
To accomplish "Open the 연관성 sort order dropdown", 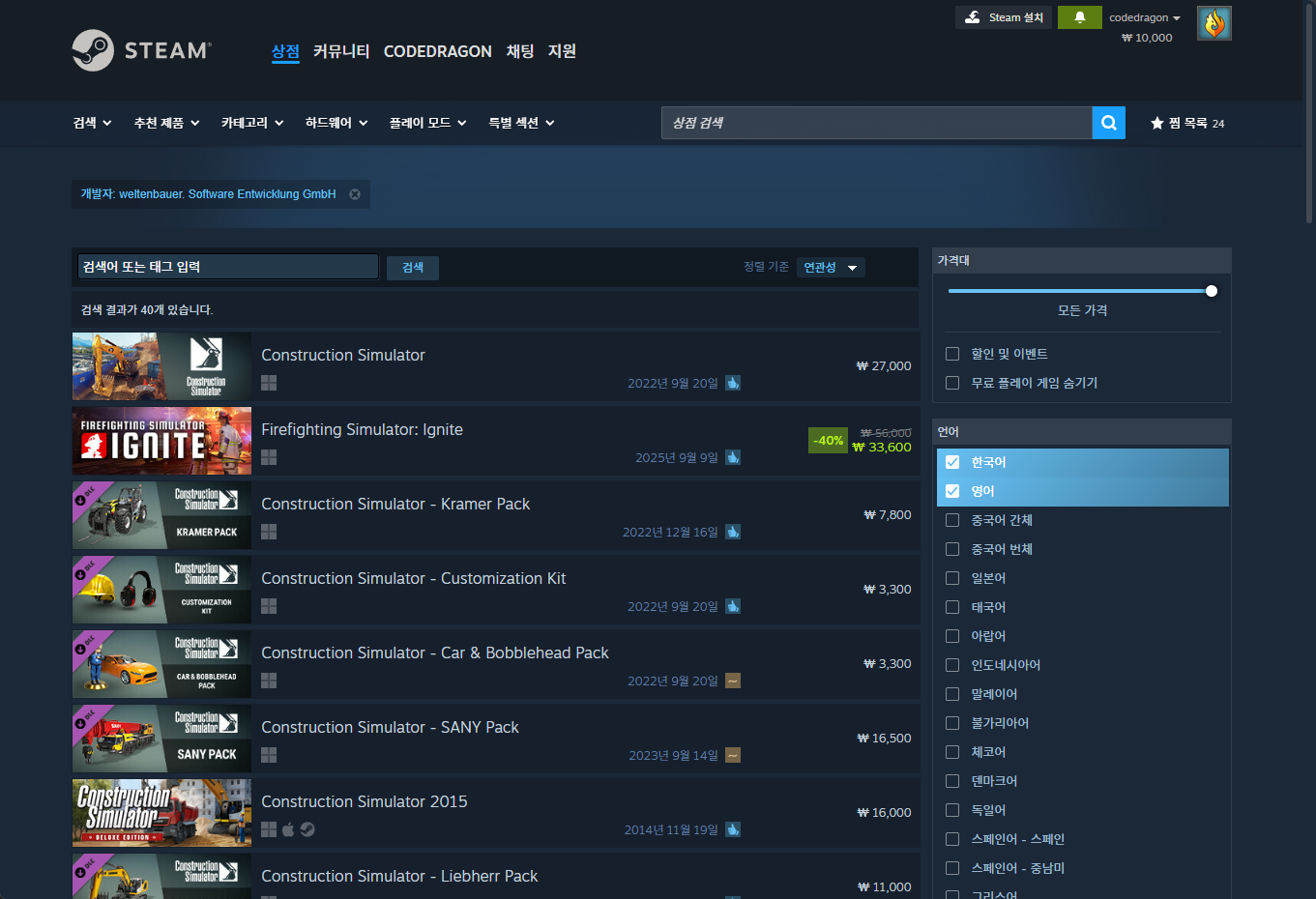I will click(832, 268).
